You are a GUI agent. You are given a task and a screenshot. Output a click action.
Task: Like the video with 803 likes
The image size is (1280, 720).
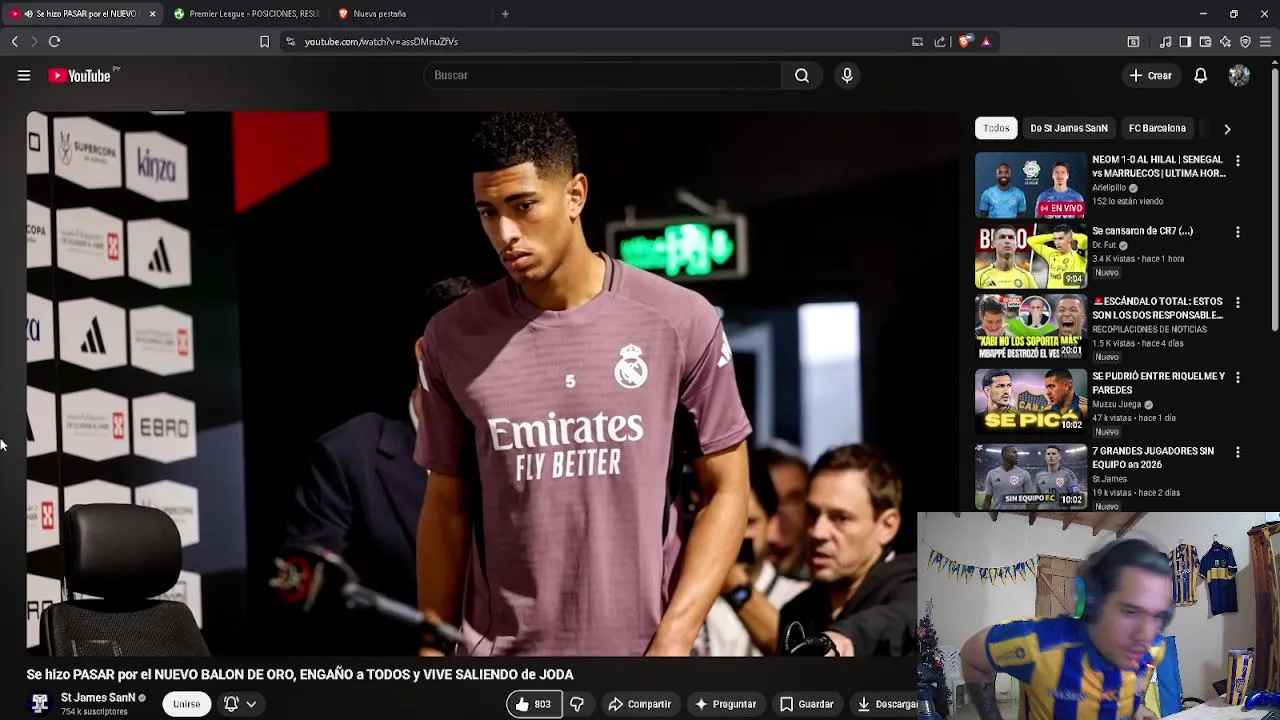click(533, 704)
